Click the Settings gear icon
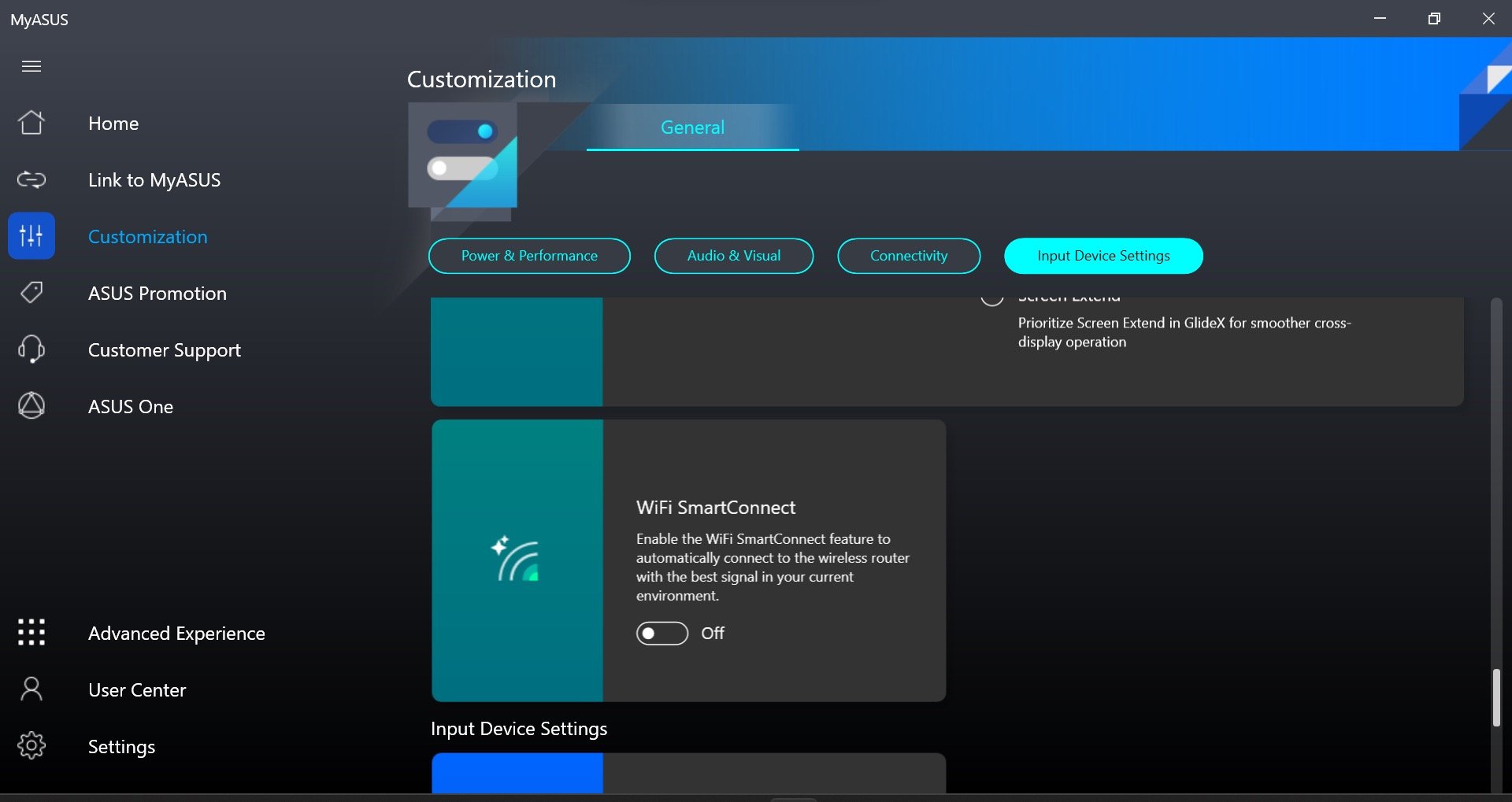1512x802 pixels. pos(31,745)
